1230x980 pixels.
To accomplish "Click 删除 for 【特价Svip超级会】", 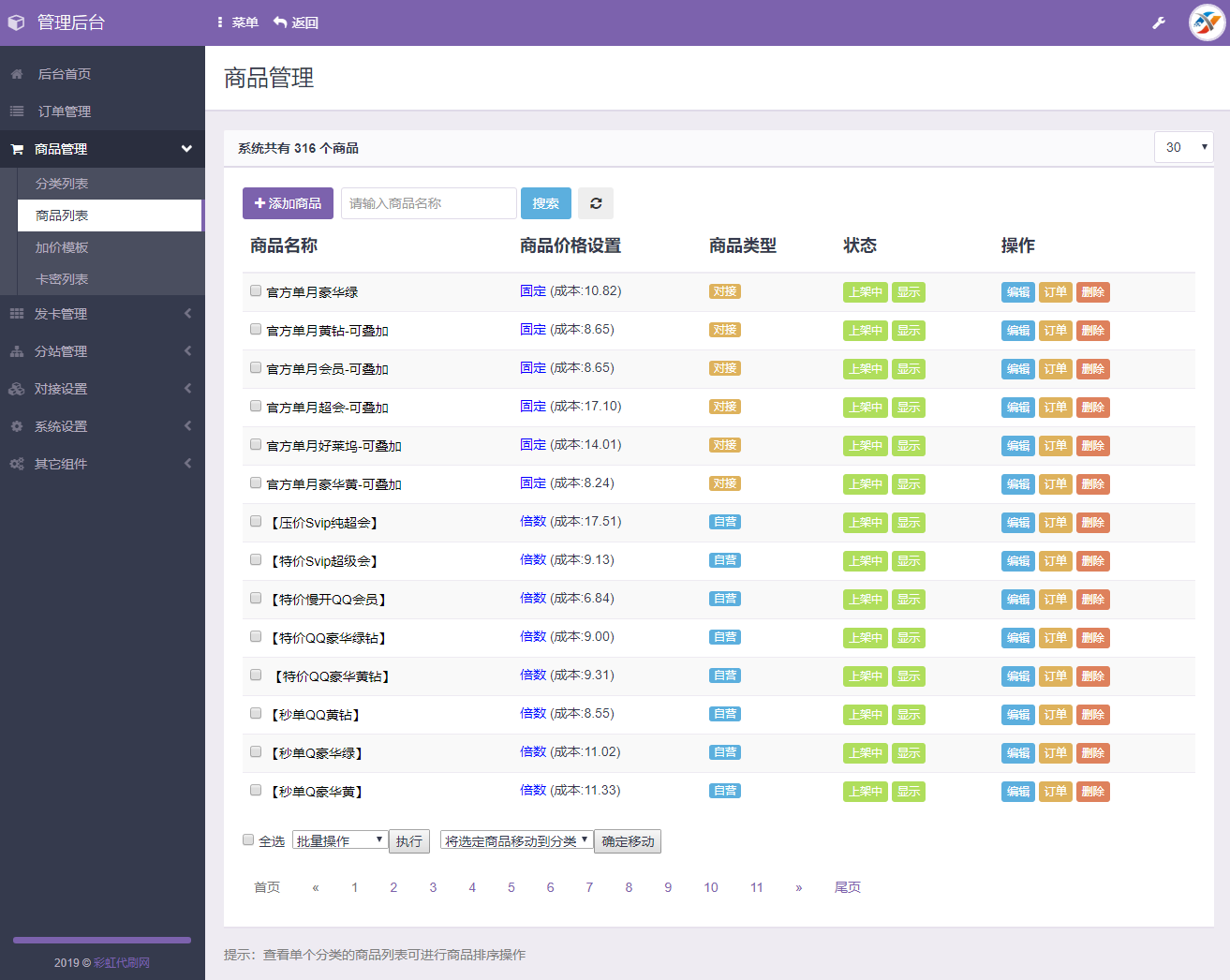I will point(1093,561).
